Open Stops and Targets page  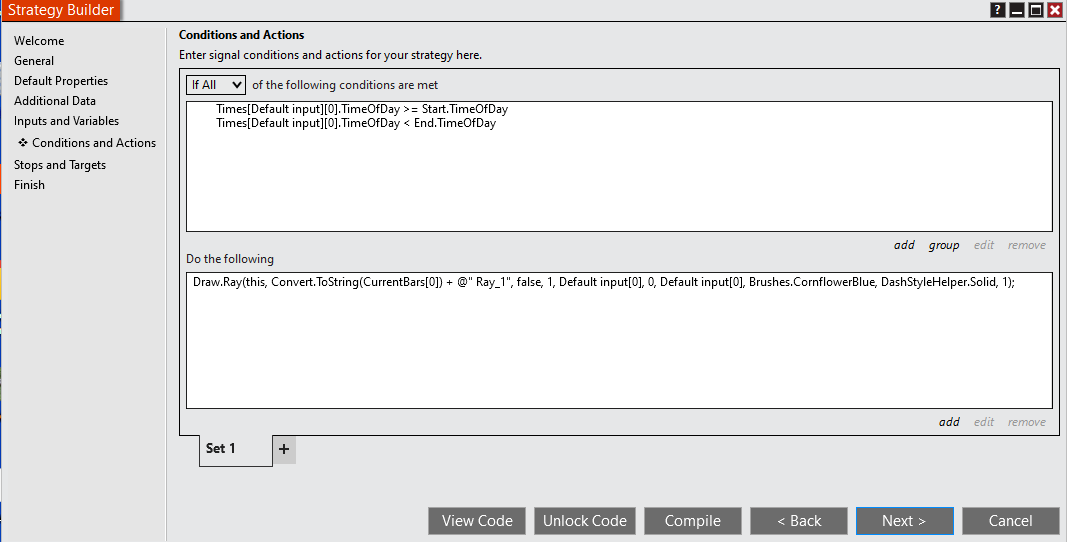tap(60, 165)
